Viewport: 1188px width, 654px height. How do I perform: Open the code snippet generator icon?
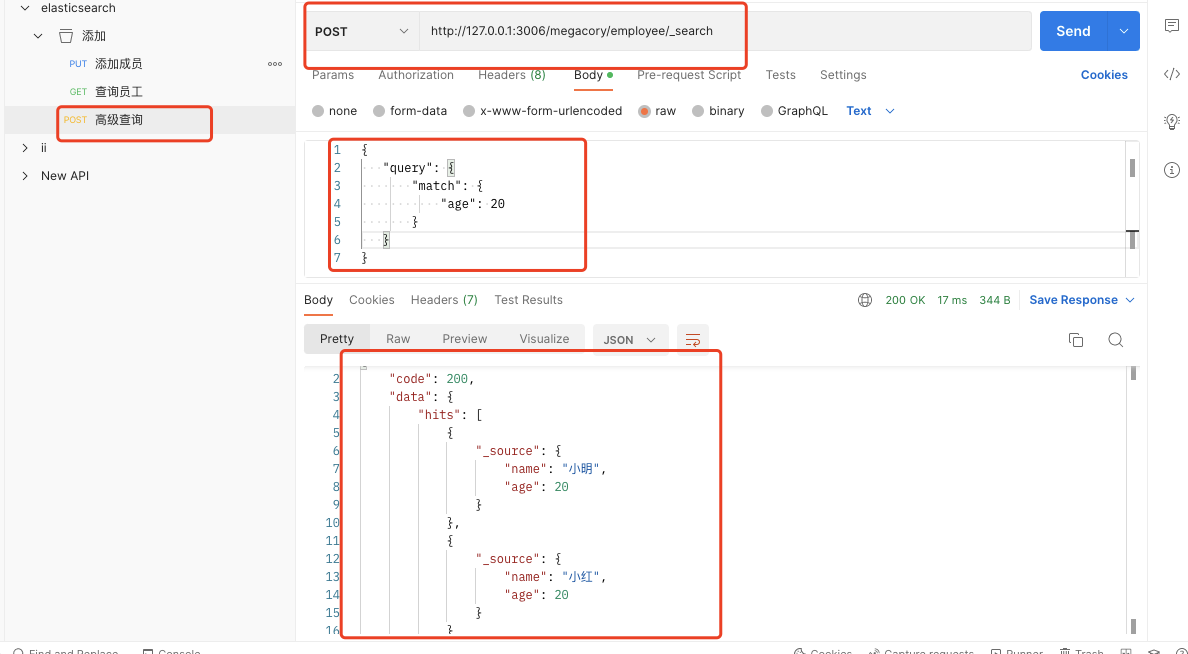[x=1171, y=76]
